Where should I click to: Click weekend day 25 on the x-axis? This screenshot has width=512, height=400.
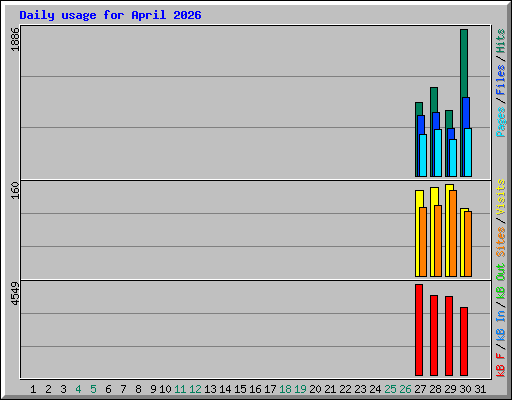click(390, 389)
